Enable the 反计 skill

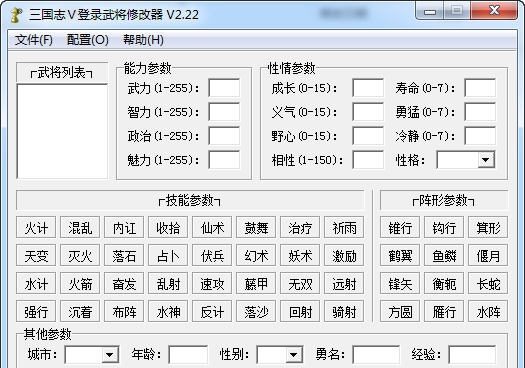click(212, 311)
